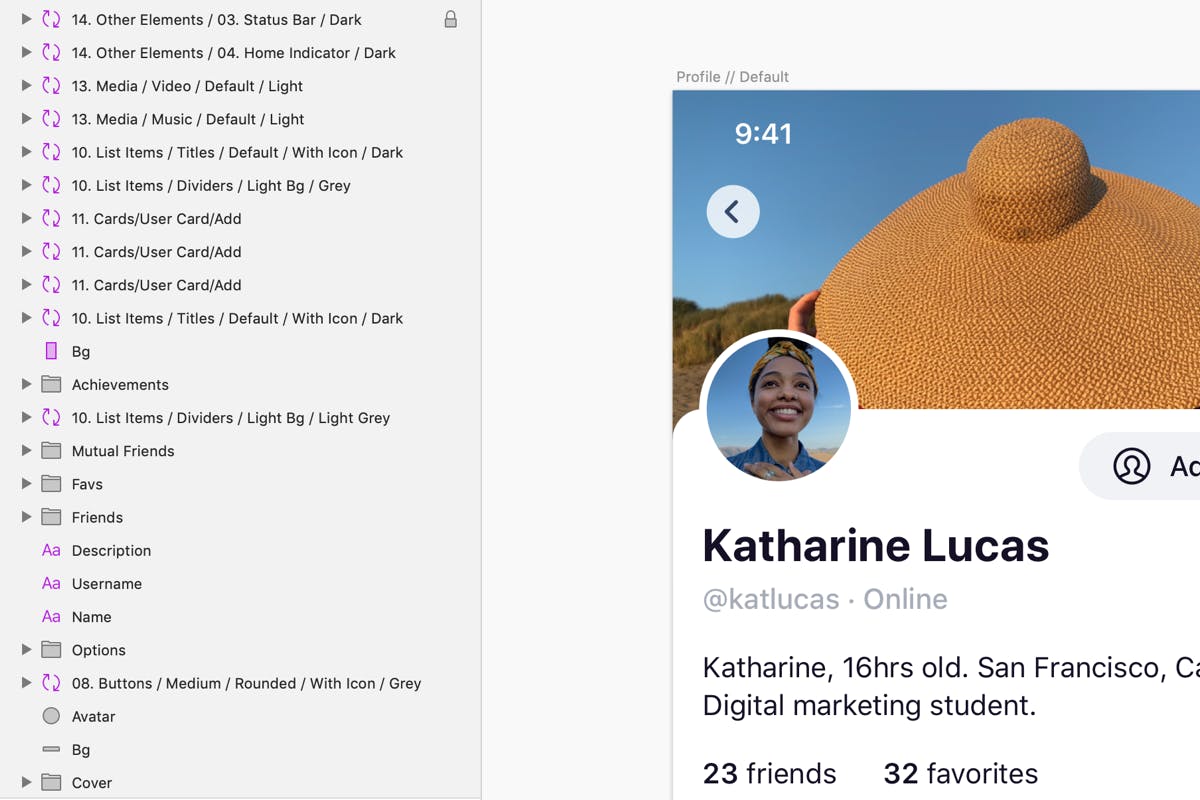The image size is (1200, 800).
Task: Select the 'Name' text layer name
Action: click(91, 616)
